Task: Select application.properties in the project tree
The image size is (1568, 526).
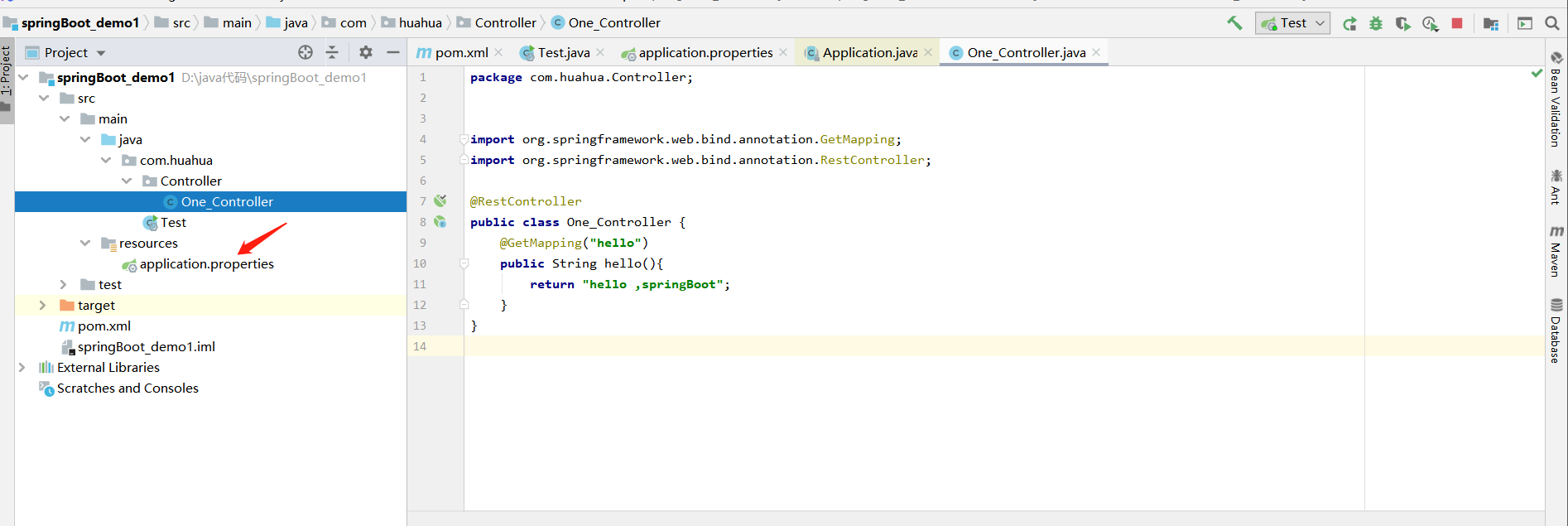Action: 206,264
